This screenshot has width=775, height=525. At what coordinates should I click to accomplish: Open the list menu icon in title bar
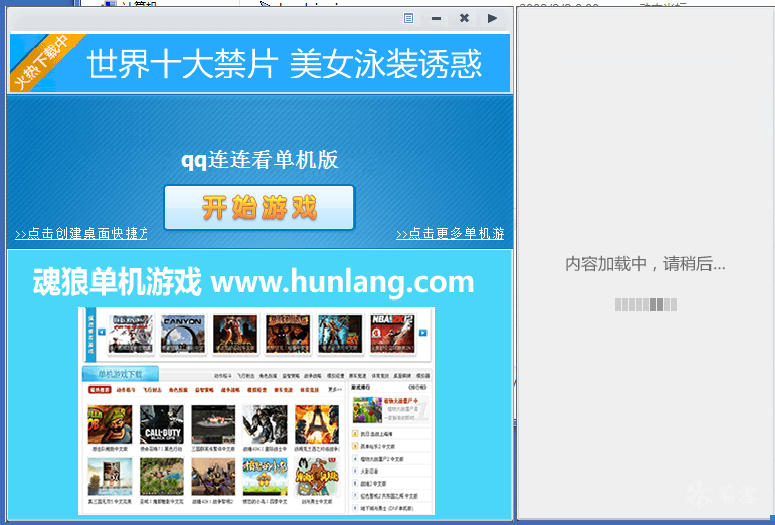tap(408, 18)
